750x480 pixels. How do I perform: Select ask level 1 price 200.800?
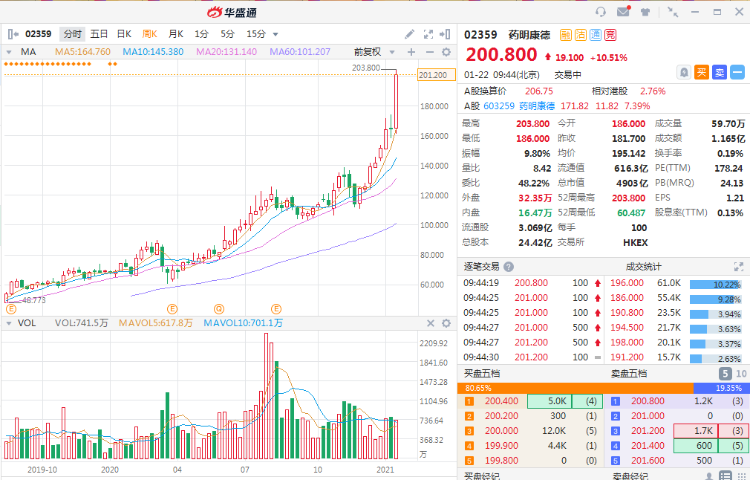click(x=648, y=401)
